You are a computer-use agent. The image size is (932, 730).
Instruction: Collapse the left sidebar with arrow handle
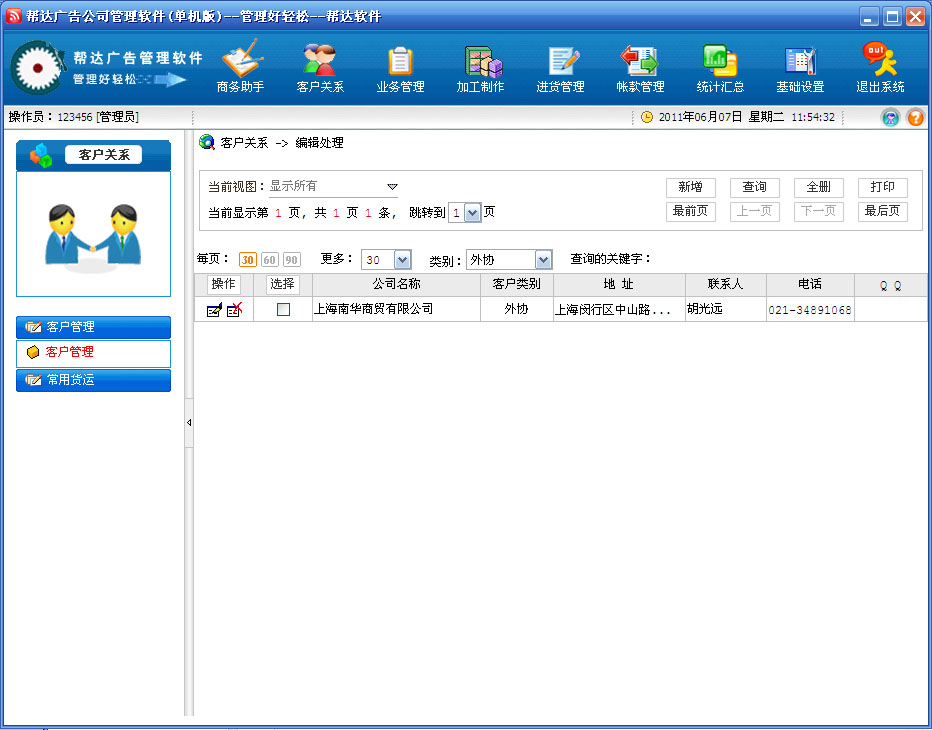point(189,423)
